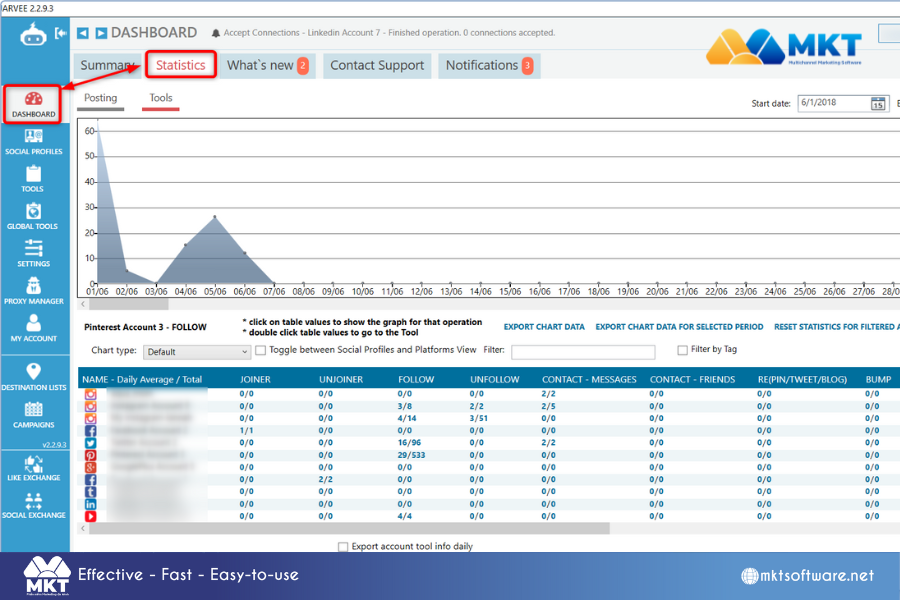
Task: Open the Tools section in sidebar
Action: (33, 179)
